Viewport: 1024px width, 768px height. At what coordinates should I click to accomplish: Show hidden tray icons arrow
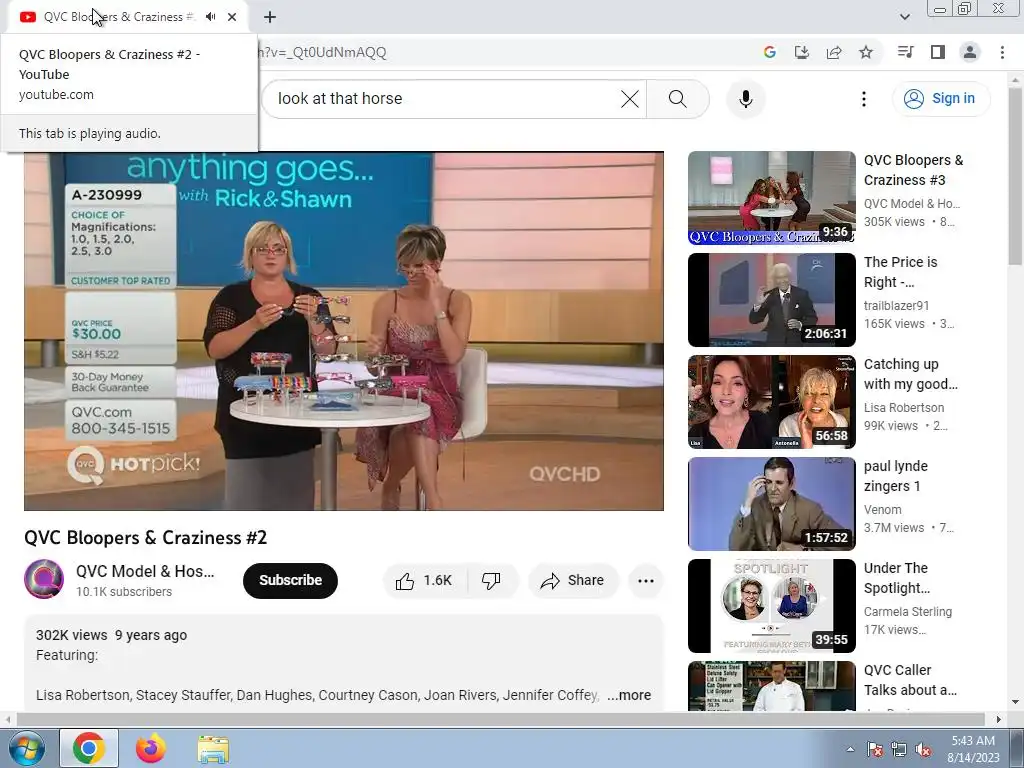850,749
